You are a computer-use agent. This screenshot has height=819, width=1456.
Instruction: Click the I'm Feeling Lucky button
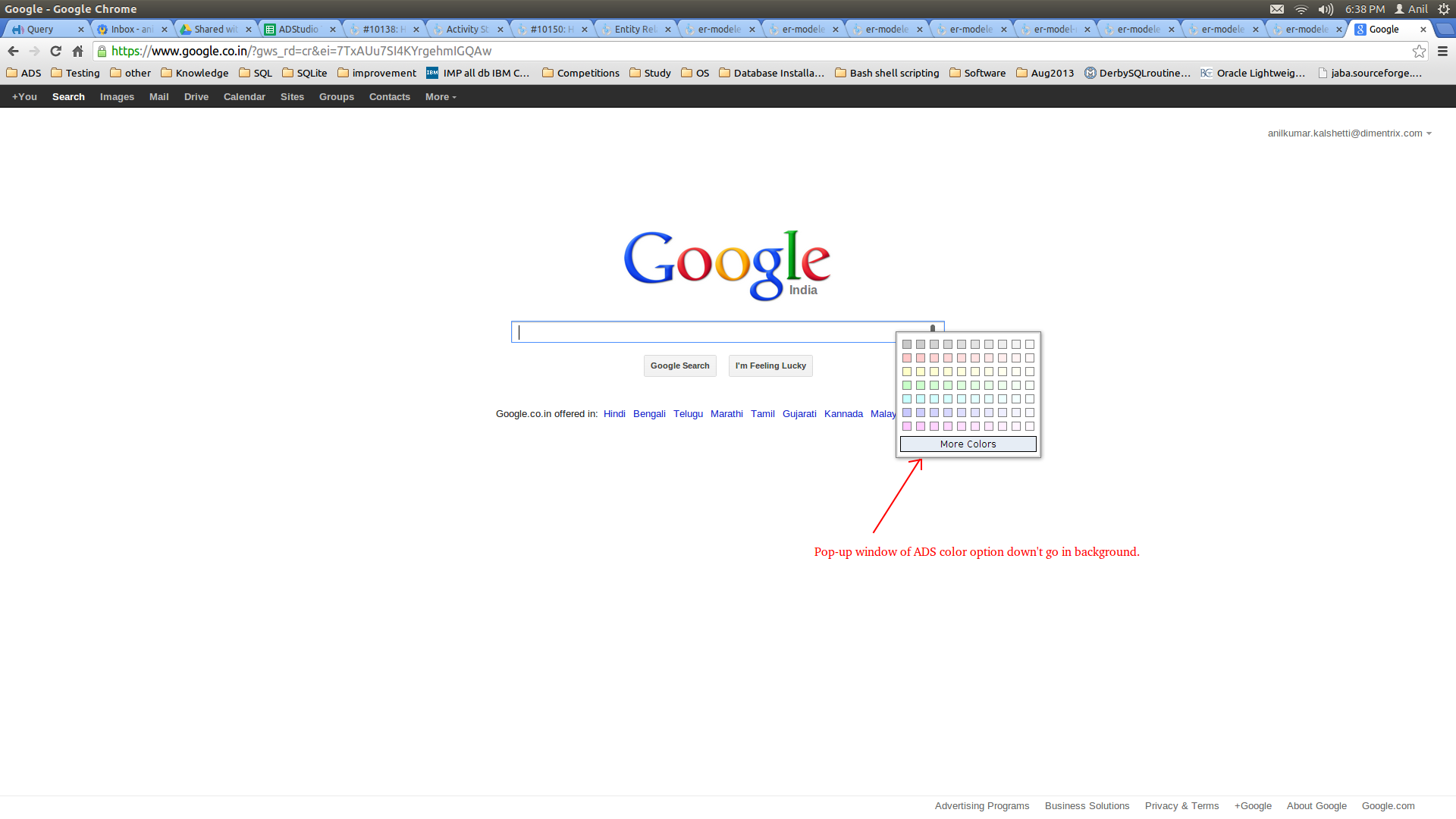(770, 366)
